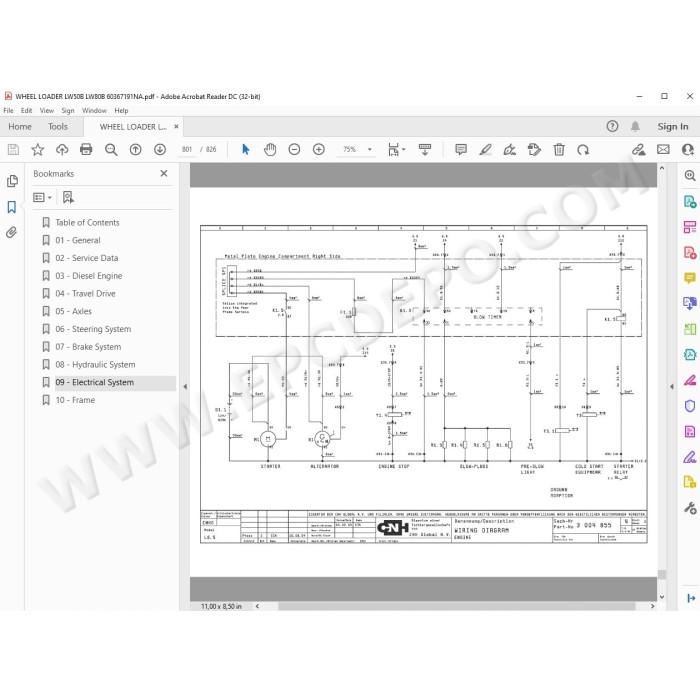700x700 pixels.
Task: Open Table of Contents bookmark
Action: pos(88,222)
